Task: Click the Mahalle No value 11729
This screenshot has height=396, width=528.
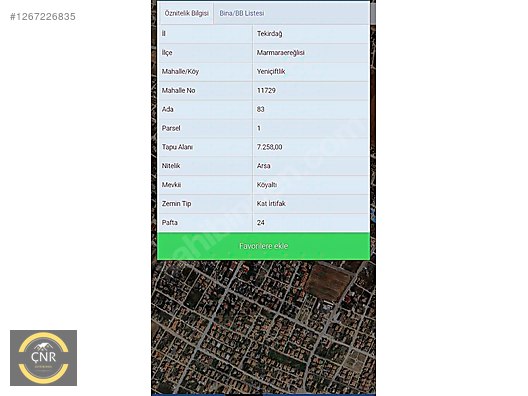Action: point(266,90)
